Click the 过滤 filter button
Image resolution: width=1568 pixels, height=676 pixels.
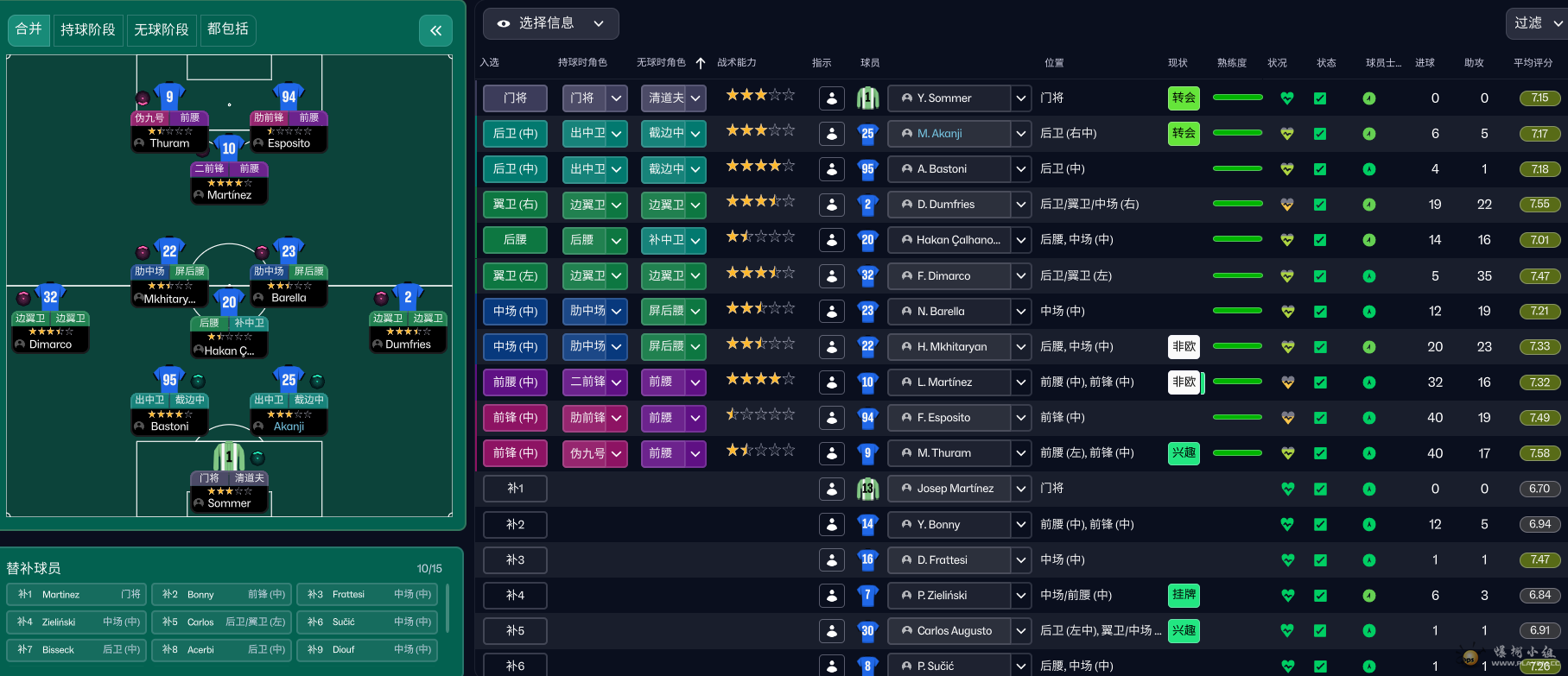[x=1537, y=23]
